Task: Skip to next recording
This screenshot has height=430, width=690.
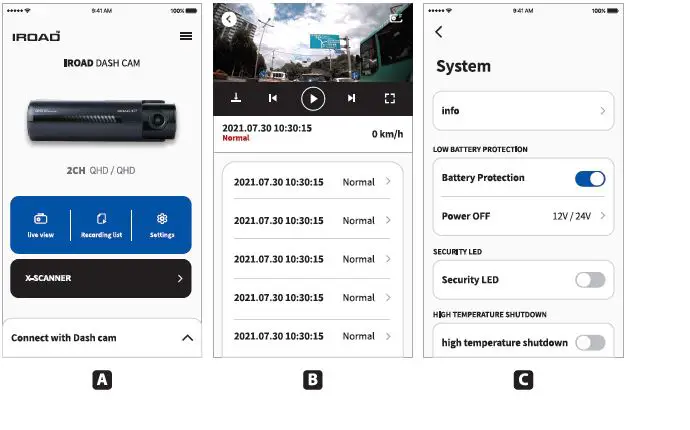Action: pyautogui.click(x=351, y=98)
